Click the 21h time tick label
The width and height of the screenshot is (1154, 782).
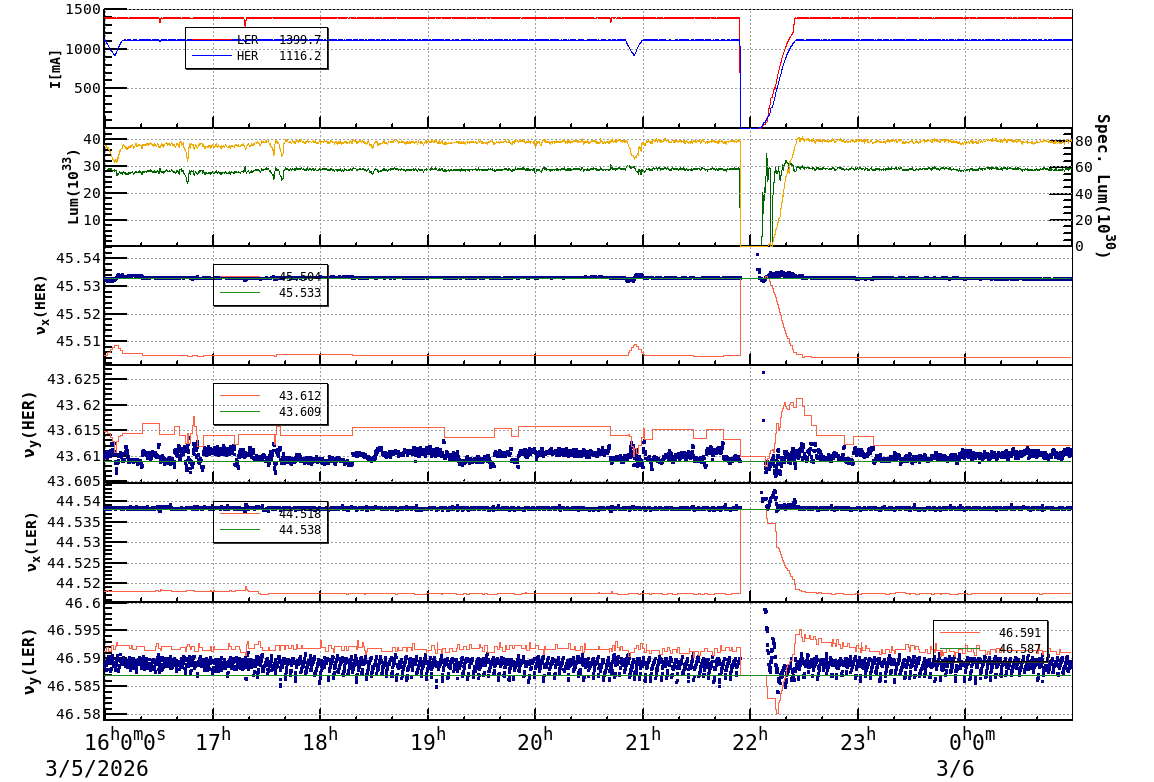(x=643, y=741)
